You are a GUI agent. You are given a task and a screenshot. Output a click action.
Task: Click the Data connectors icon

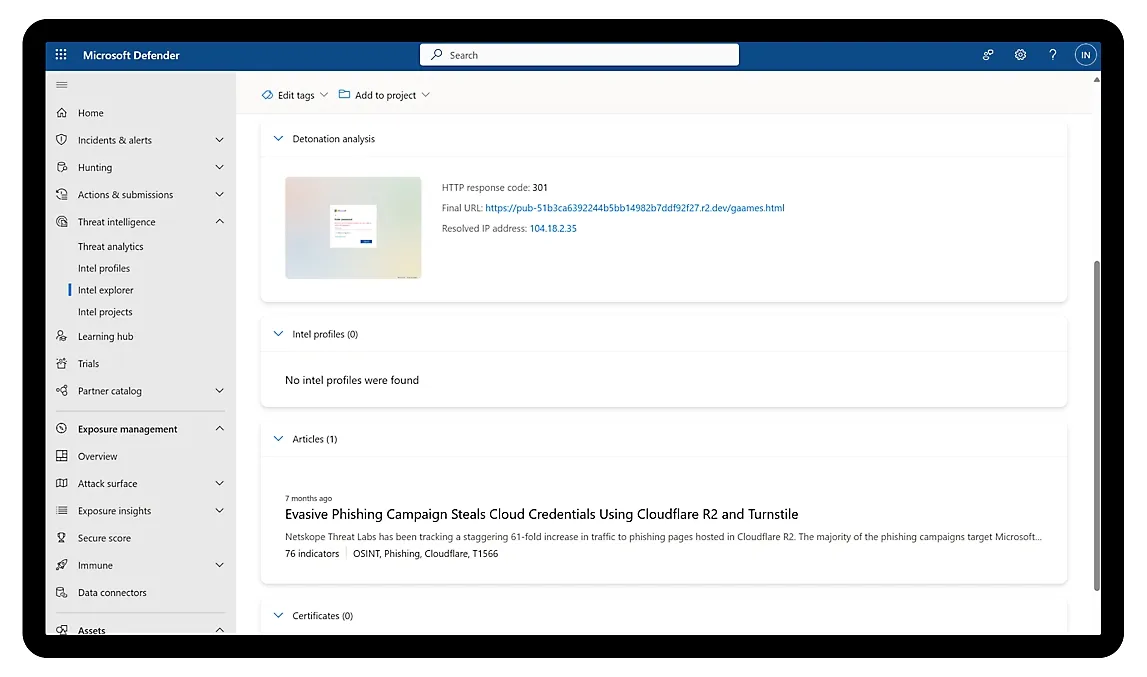pos(62,592)
